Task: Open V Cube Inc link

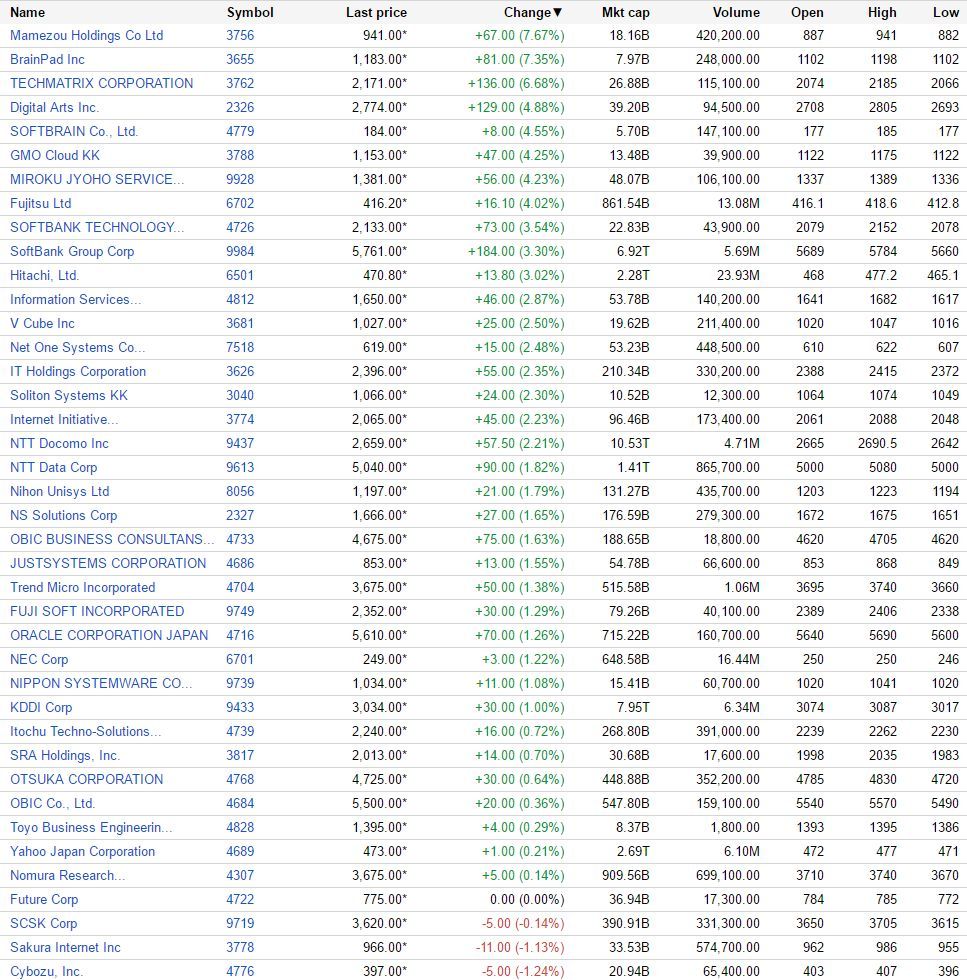Action: 42,323
